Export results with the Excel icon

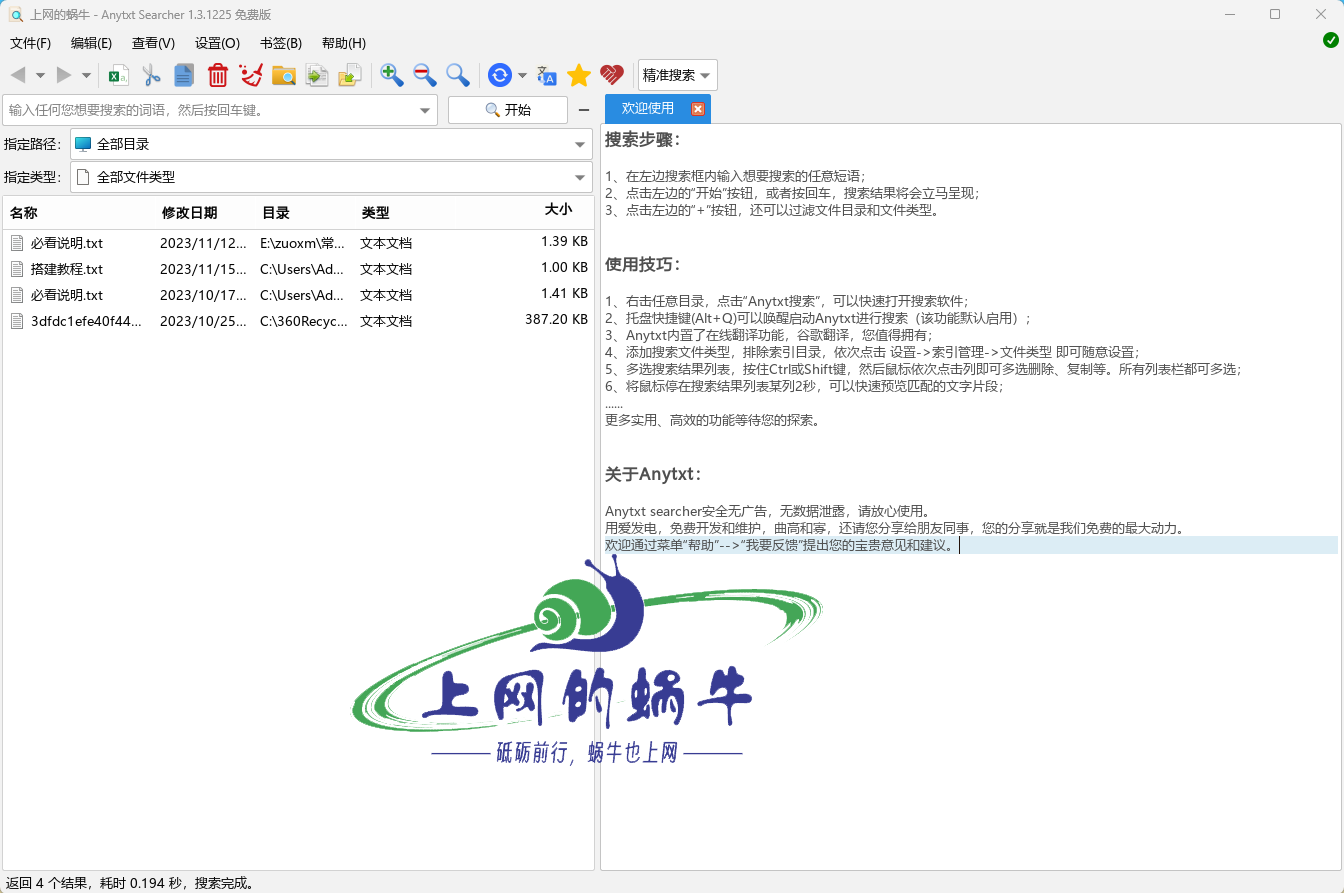(119, 75)
